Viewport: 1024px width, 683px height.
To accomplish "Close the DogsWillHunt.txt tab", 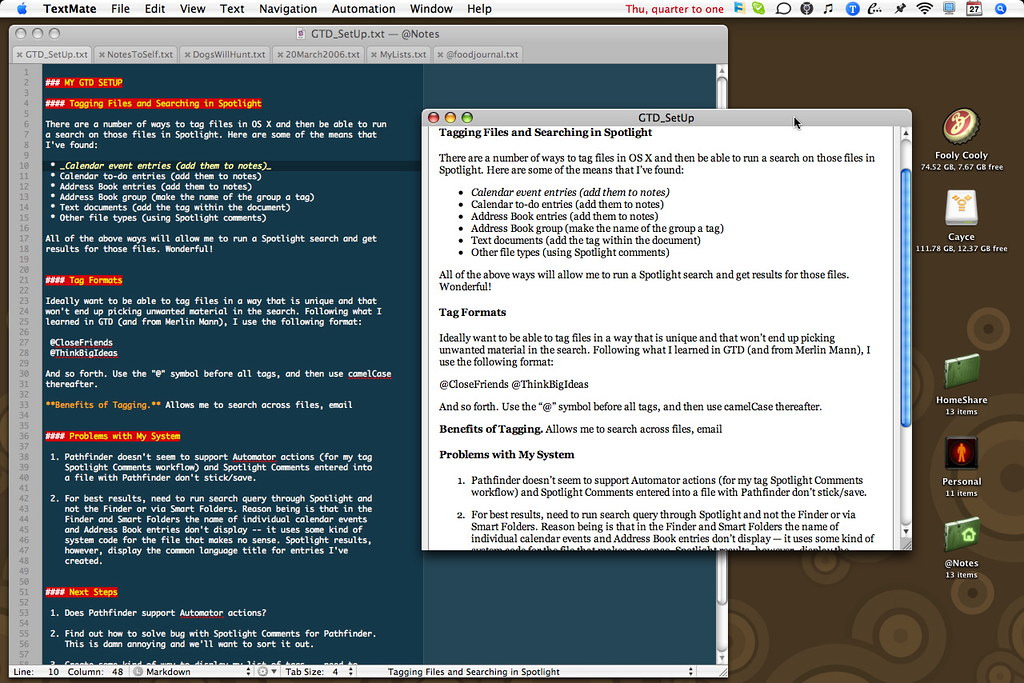I will click(x=187, y=54).
